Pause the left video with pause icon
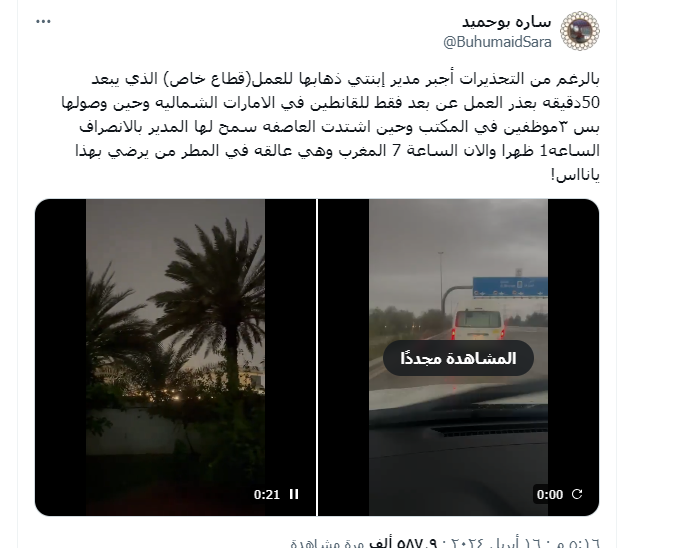 pyautogui.click(x=294, y=494)
